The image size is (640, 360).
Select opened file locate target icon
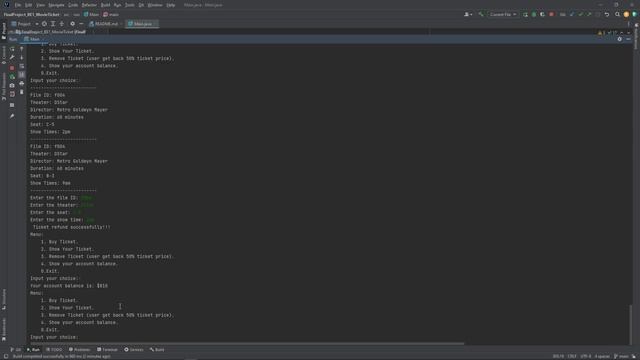[44, 24]
